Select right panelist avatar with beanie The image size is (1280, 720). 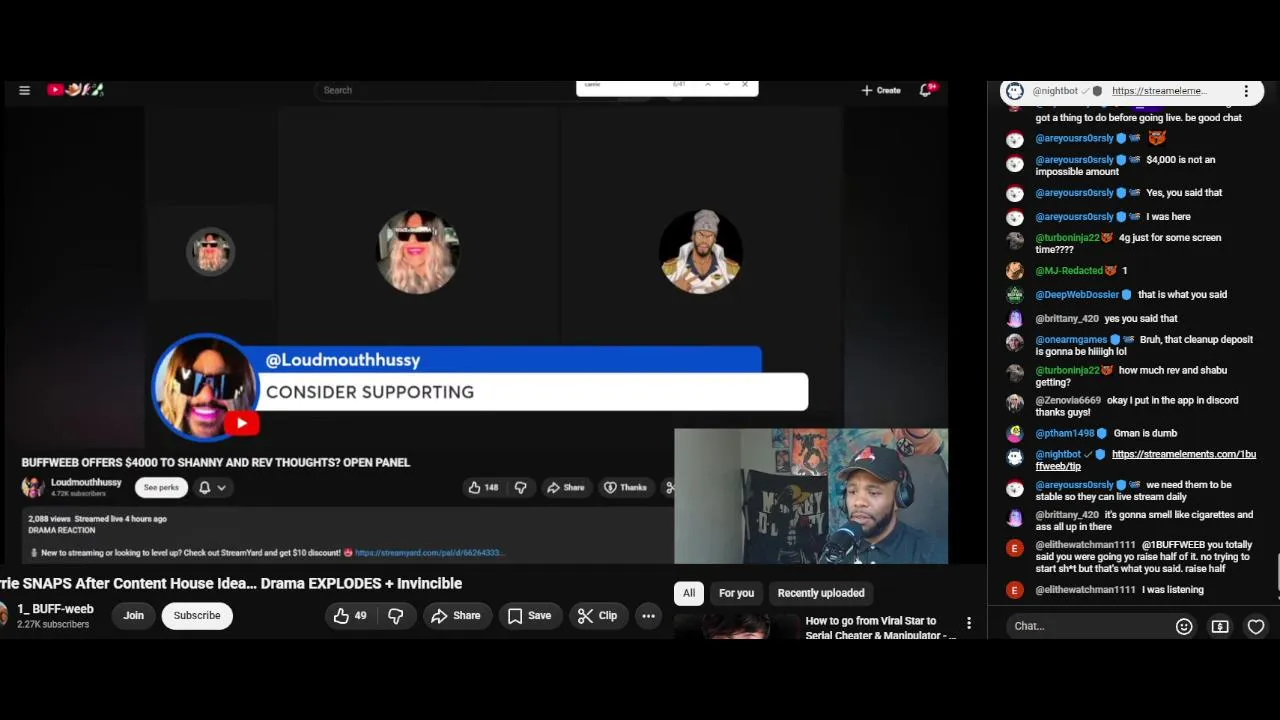tap(701, 252)
